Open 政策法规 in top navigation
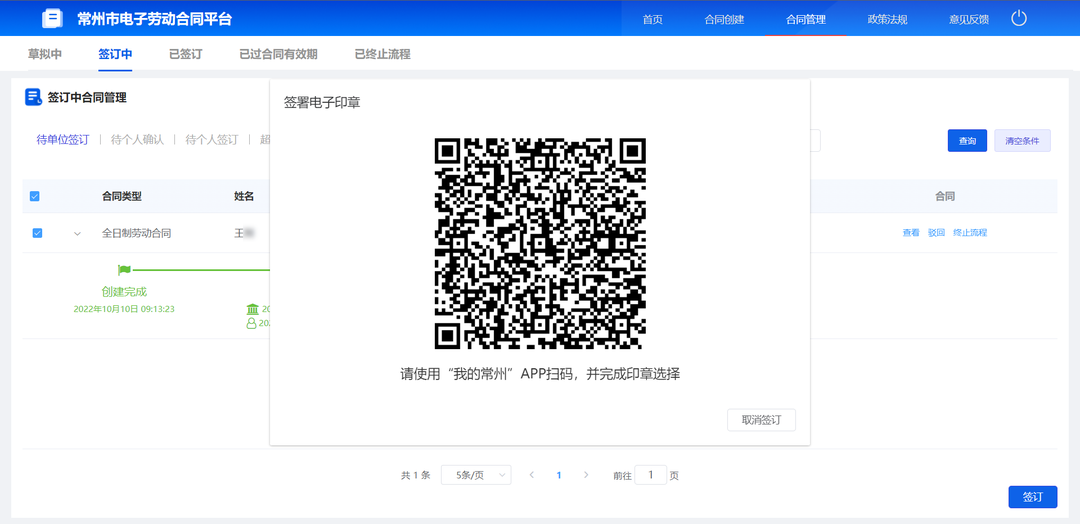This screenshot has width=1080, height=524. click(887, 19)
